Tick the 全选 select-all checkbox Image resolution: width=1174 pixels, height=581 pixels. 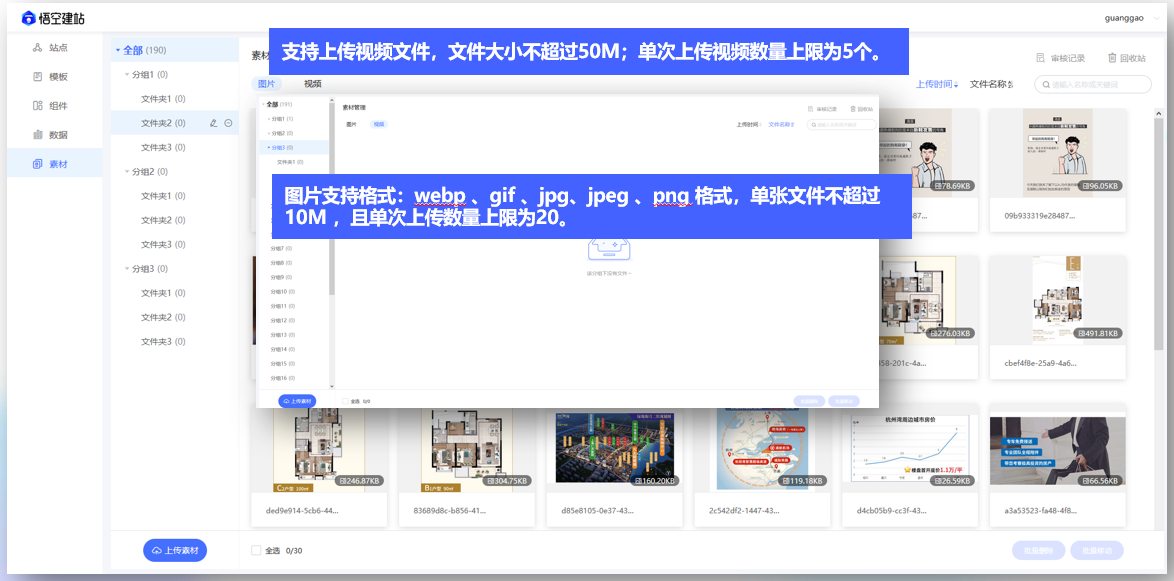(x=256, y=550)
